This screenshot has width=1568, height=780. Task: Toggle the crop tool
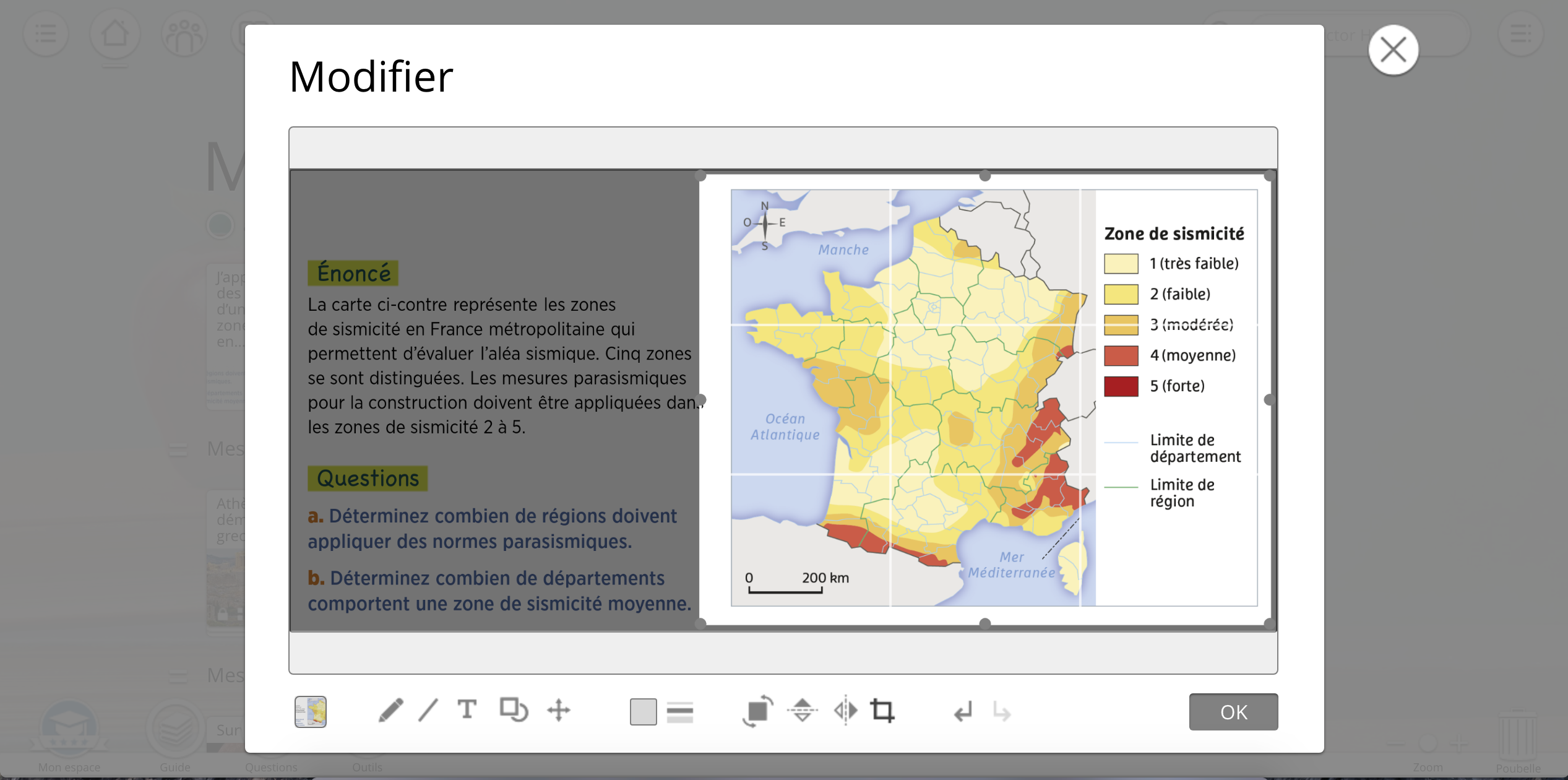click(x=883, y=711)
